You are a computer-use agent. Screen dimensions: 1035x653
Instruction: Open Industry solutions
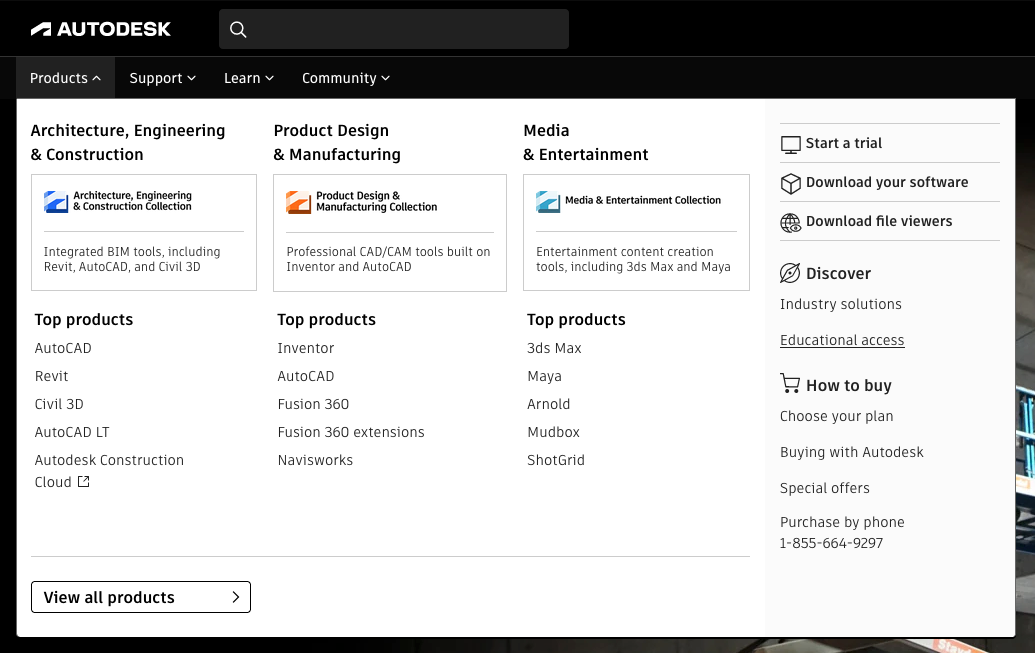840,304
